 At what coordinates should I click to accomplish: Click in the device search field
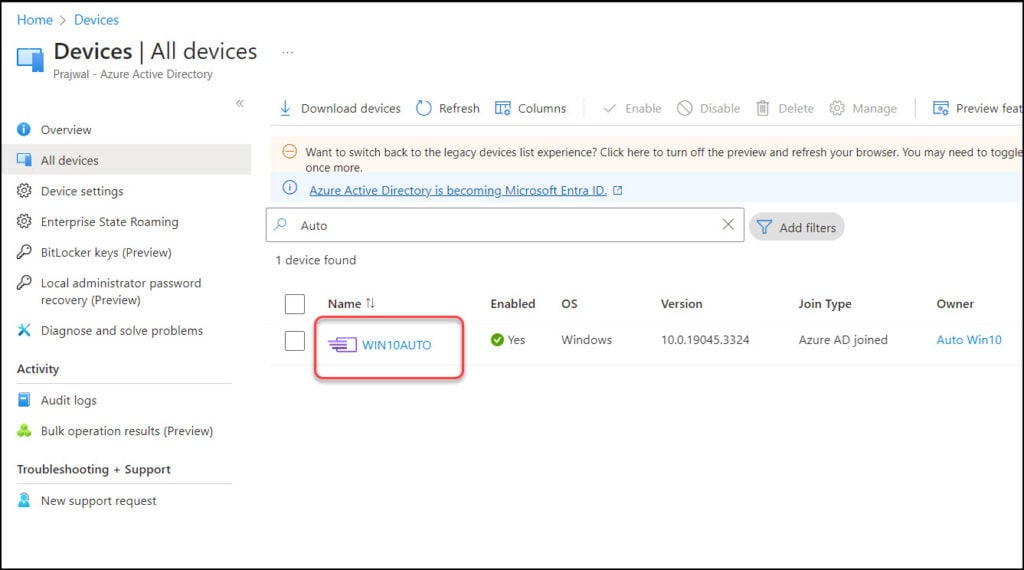[x=505, y=225]
